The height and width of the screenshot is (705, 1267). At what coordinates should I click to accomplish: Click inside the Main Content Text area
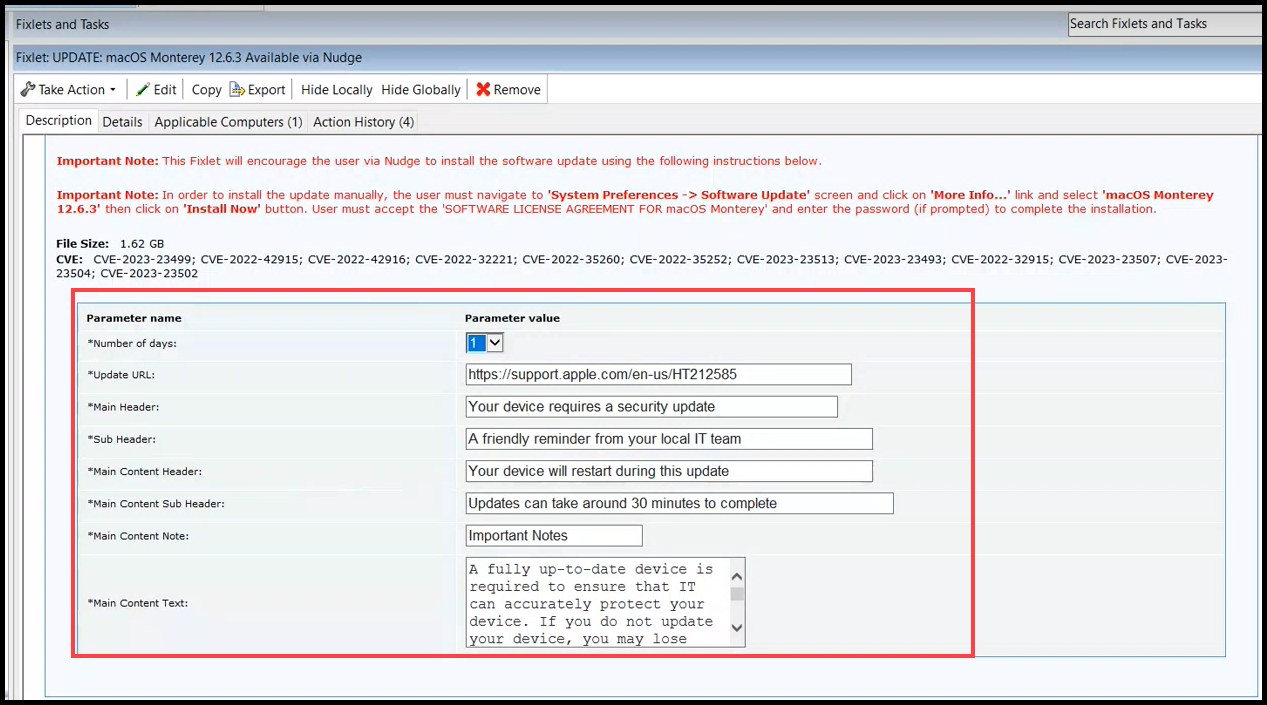point(598,603)
